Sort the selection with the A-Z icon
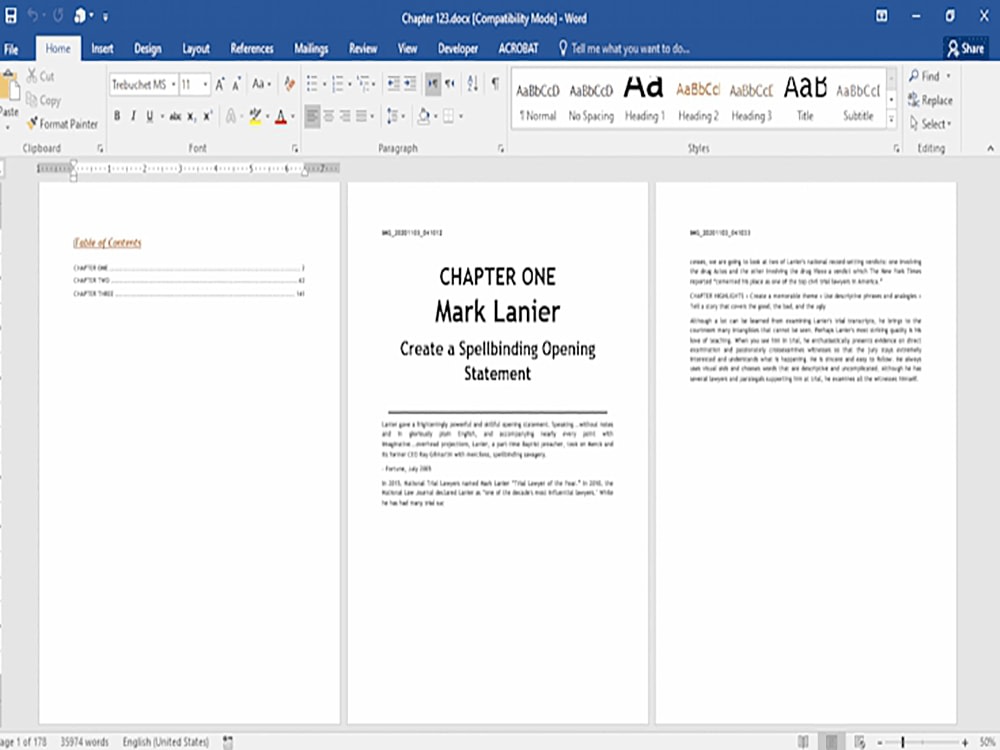The height and width of the screenshot is (750, 1000). point(473,84)
